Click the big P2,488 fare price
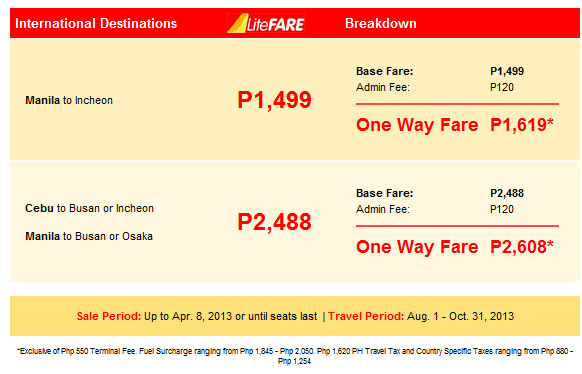 [x=274, y=222]
